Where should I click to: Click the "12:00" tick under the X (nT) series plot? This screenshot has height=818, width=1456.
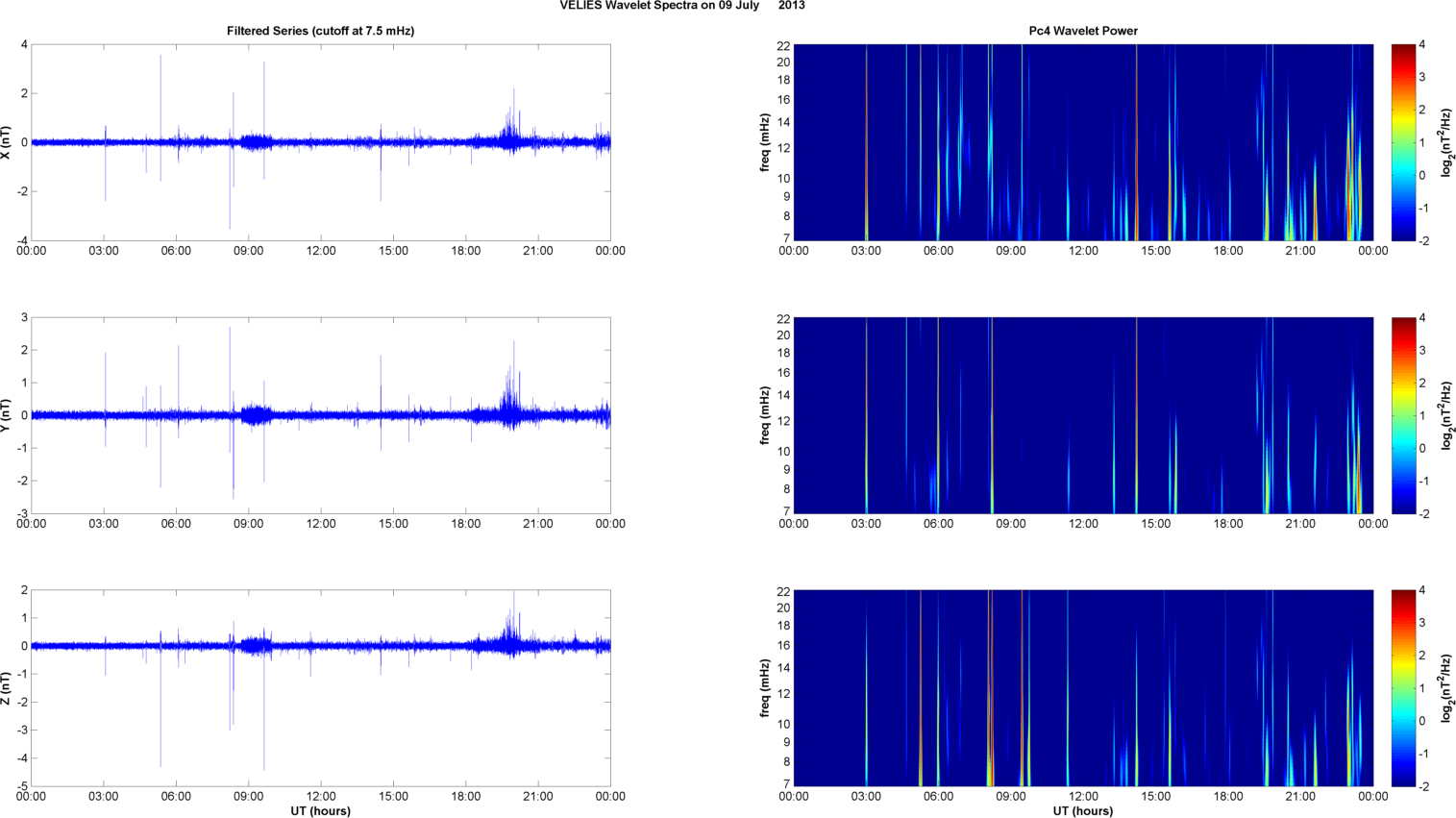pyautogui.click(x=321, y=251)
